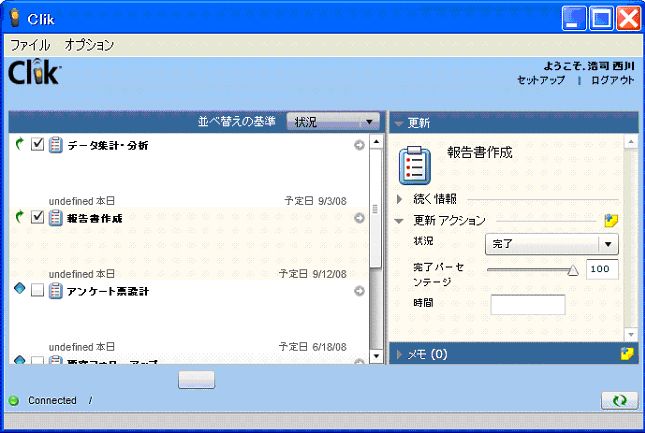This screenshot has height=433, width=645.
Task: Click the refresh button at bottom right
Action: [619, 400]
